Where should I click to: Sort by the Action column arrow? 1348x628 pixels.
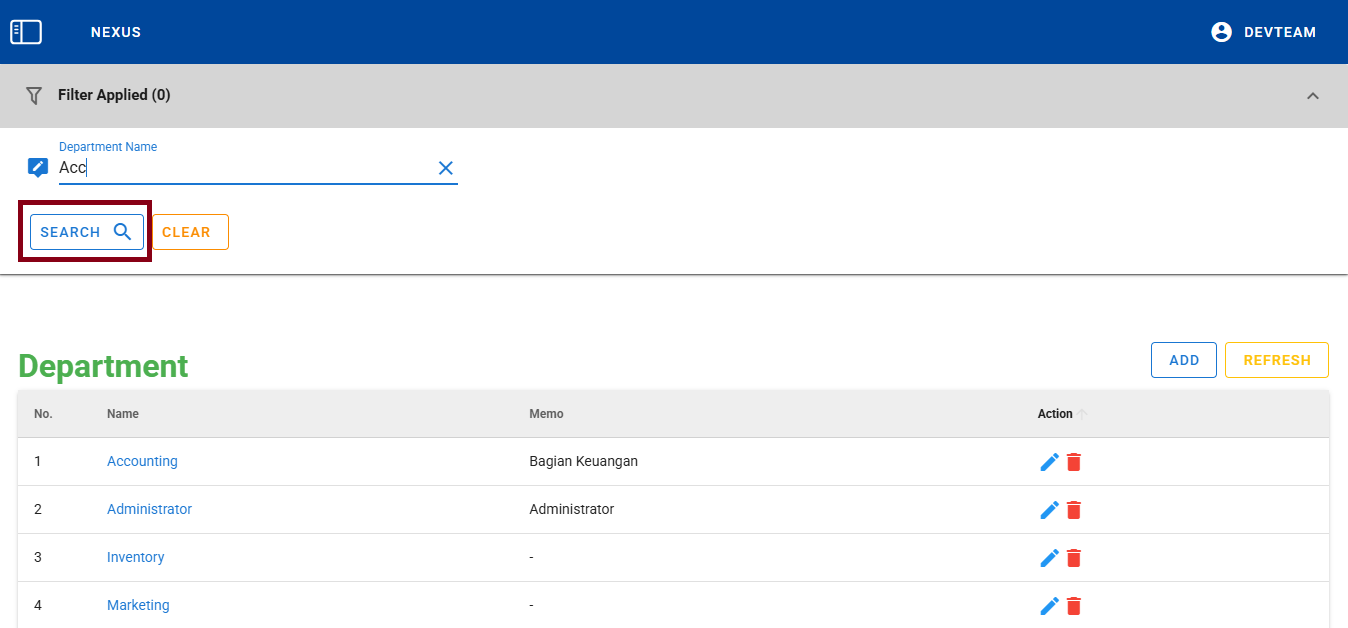pyautogui.click(x=1082, y=414)
